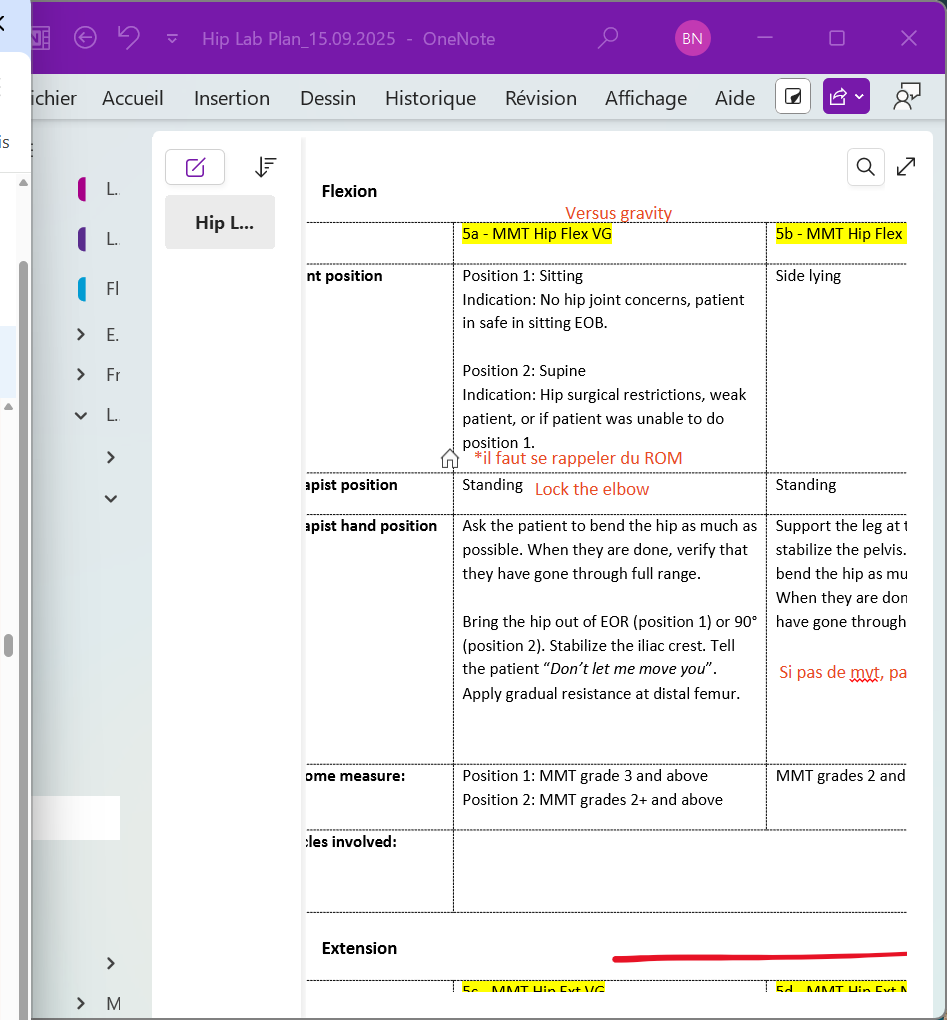947x1020 pixels.
Task: Select the Révision tab
Action: 540,98
